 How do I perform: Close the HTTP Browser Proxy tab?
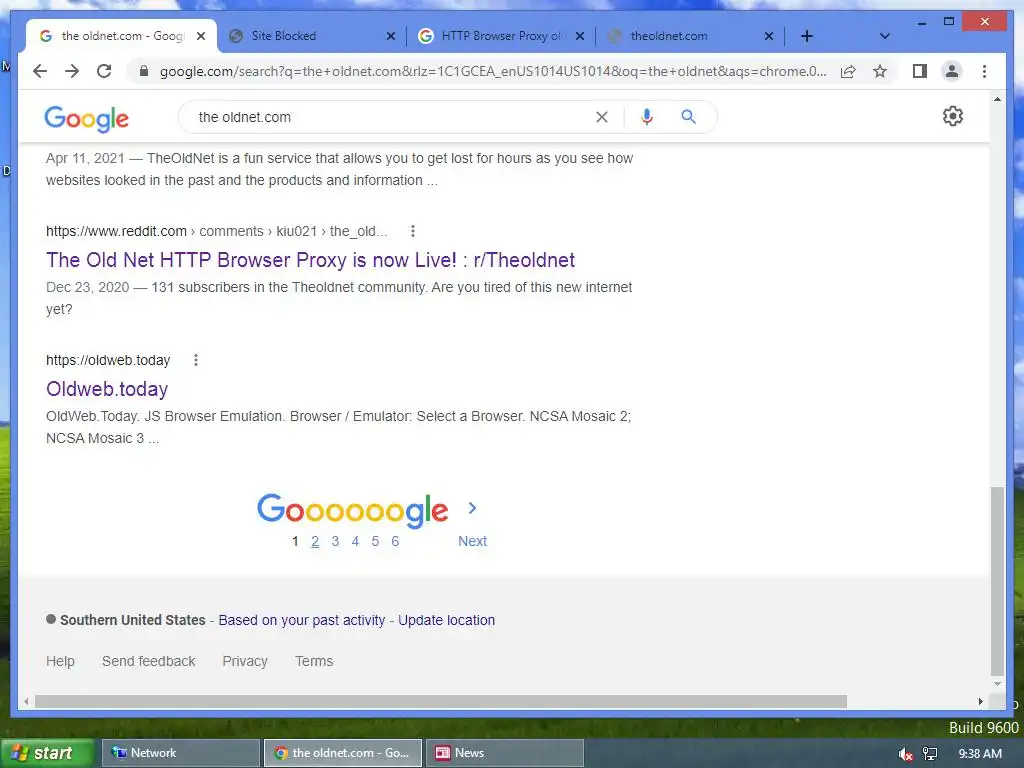[x=579, y=36]
